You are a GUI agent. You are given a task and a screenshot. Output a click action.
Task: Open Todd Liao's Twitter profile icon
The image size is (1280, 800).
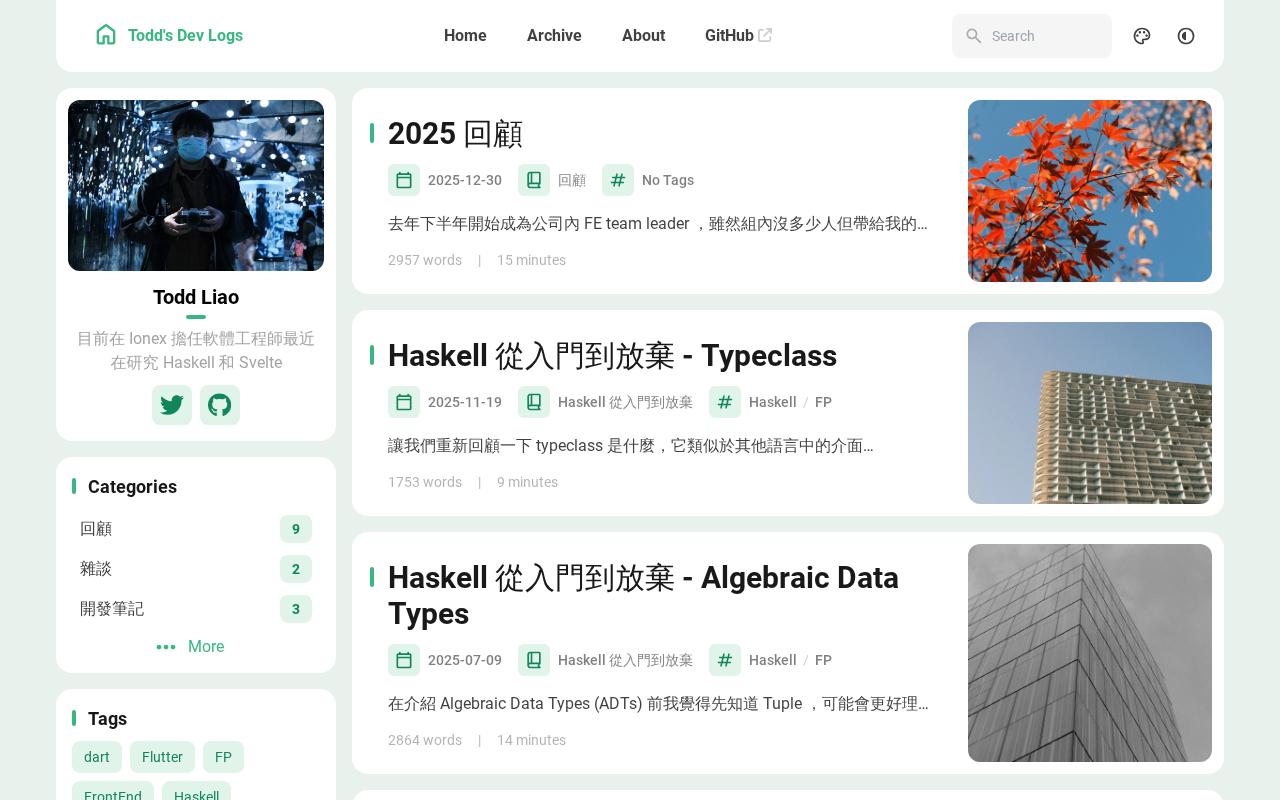point(172,405)
